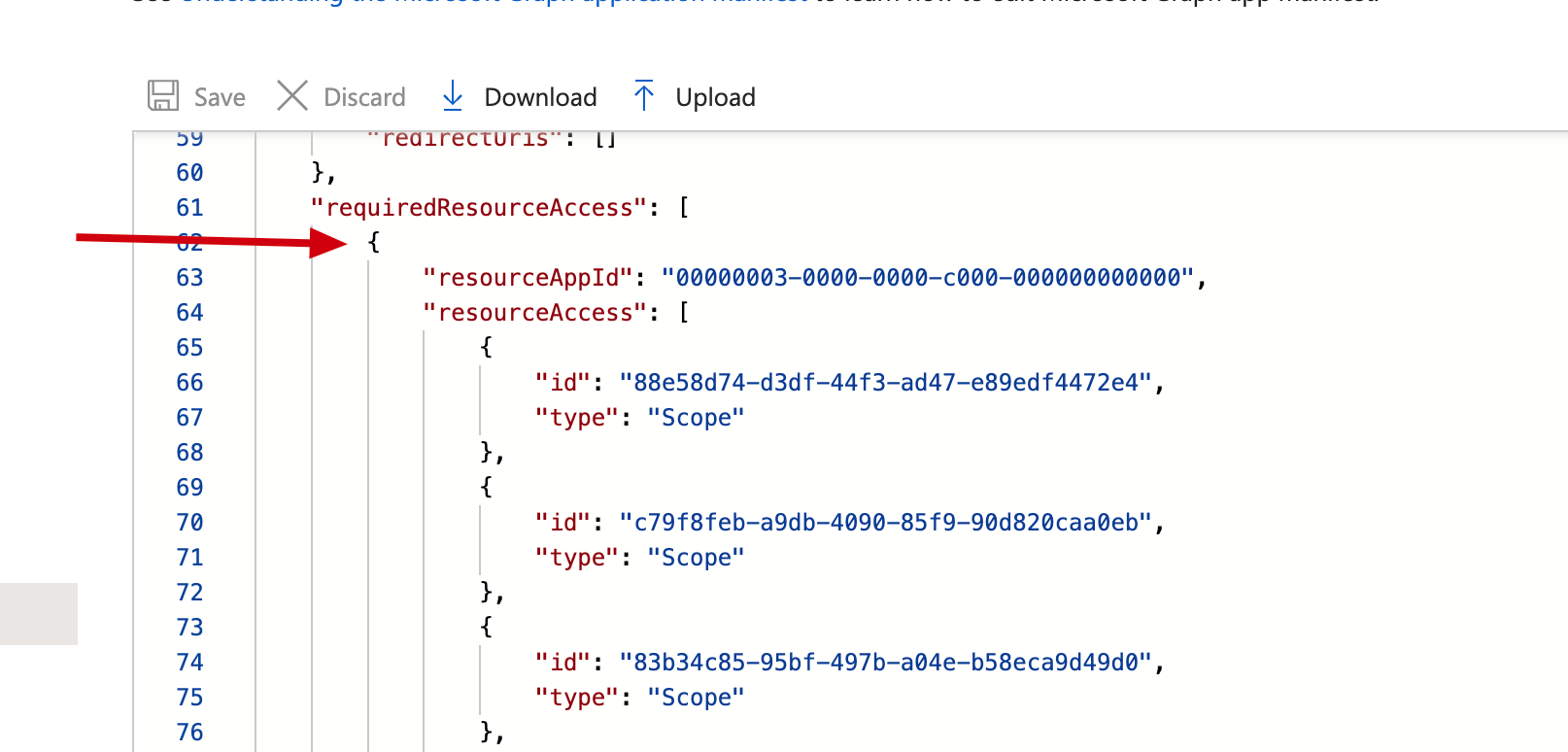This screenshot has height=752, width=1568.
Task: Click the id value starting with 83b34c85
Action: tap(885, 663)
